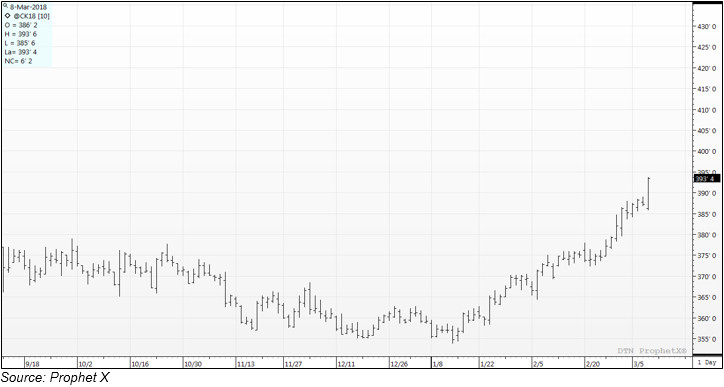Click the '1 Day' interval box
Image resolution: width=724 pixels, height=387 pixels.
[707, 363]
